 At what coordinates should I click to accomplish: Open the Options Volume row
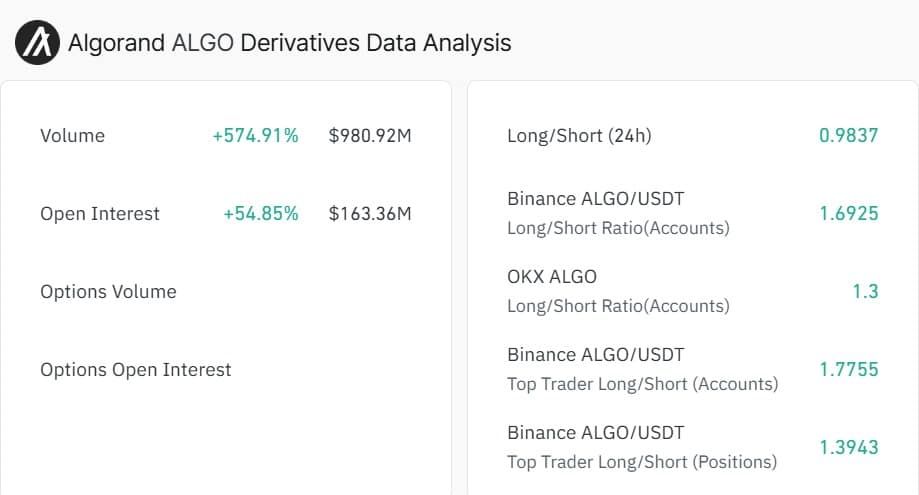click(x=226, y=292)
